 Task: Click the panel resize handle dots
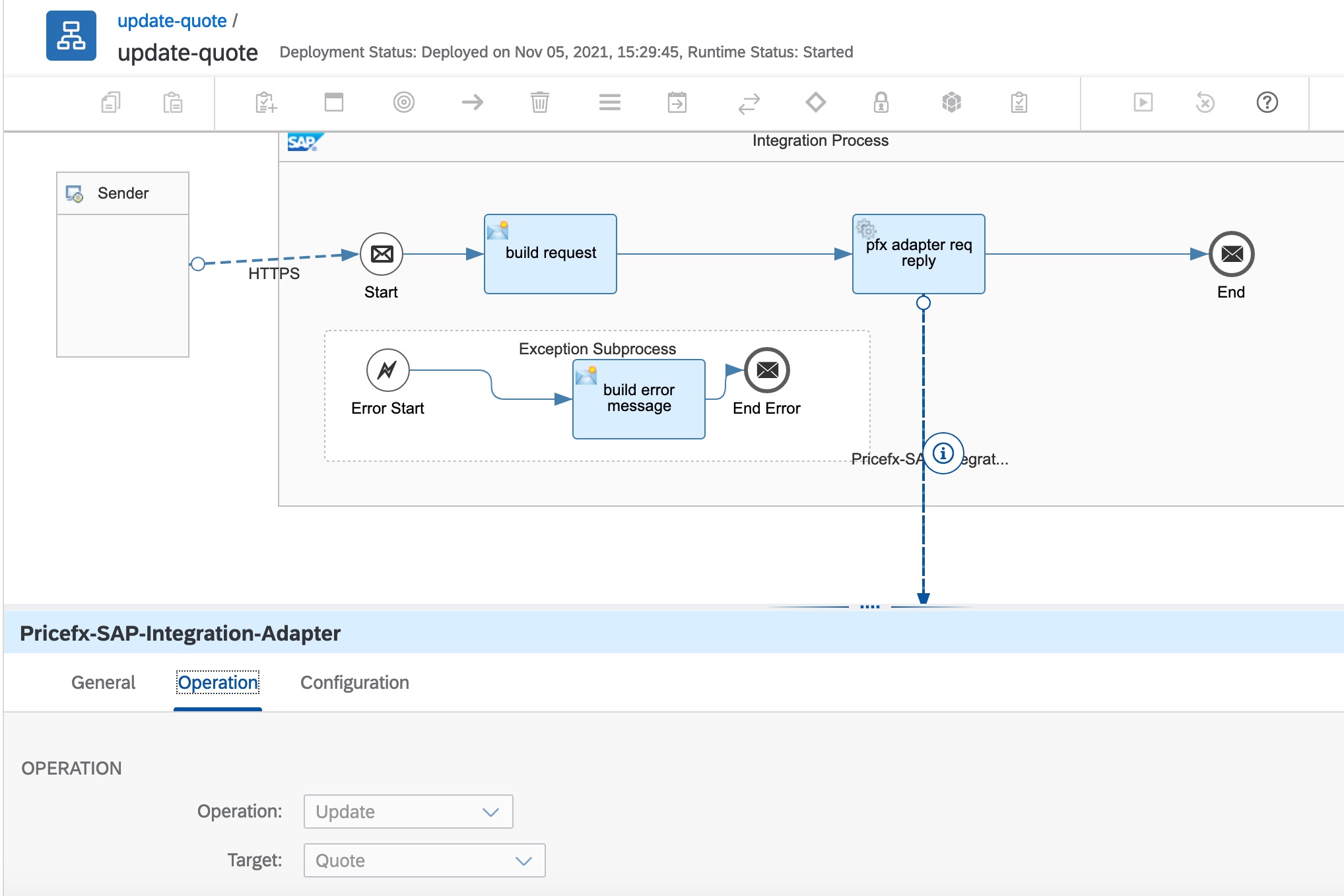869,606
